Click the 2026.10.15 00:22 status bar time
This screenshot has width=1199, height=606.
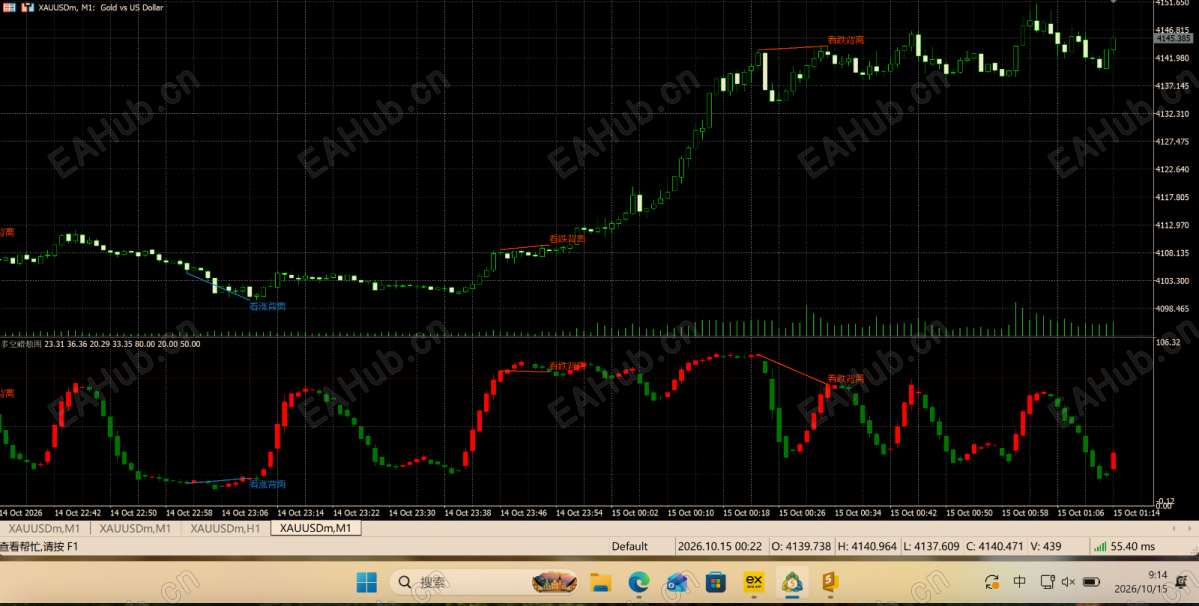(720, 546)
